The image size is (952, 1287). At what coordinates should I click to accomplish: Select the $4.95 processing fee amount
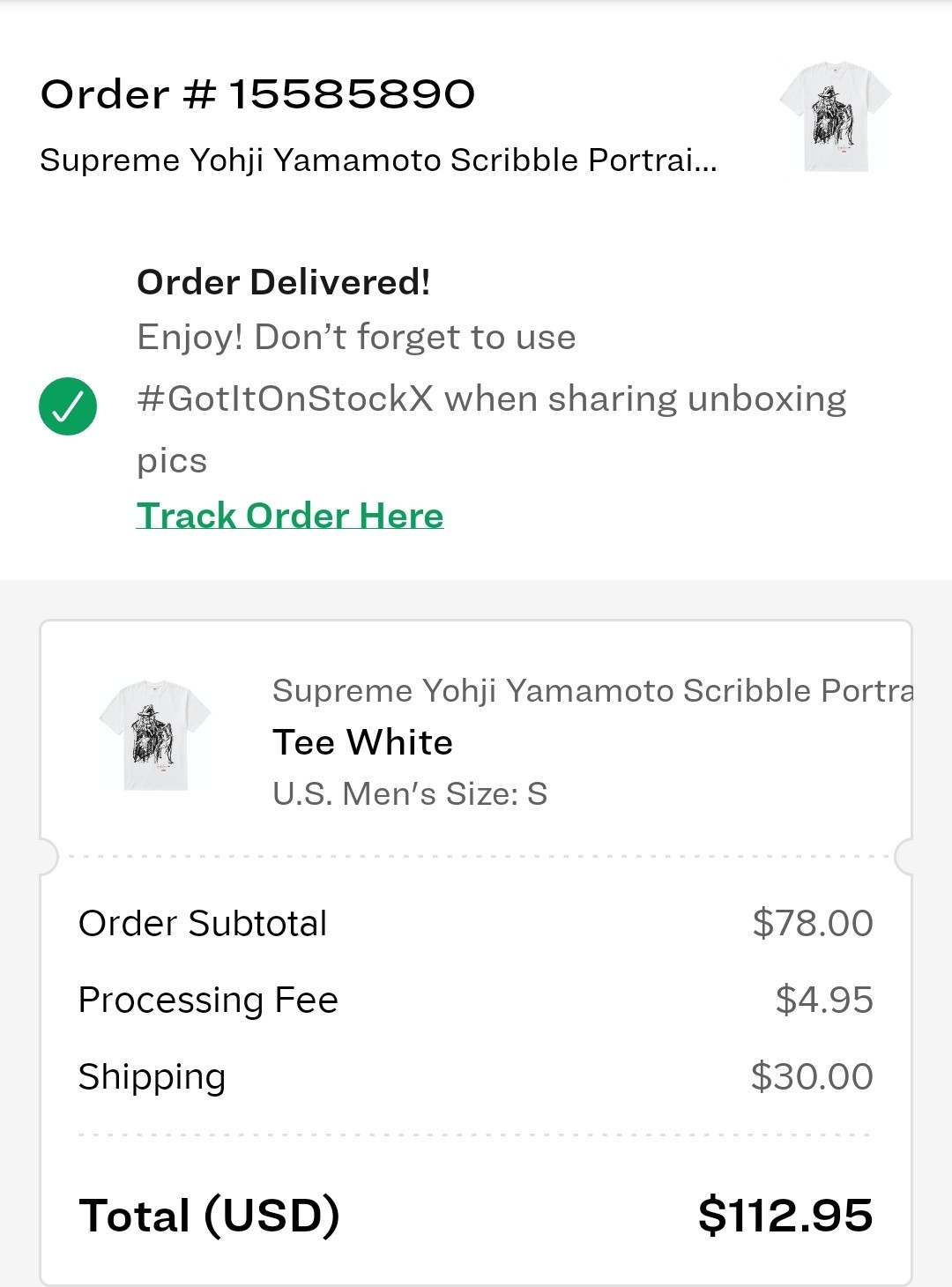click(823, 1000)
